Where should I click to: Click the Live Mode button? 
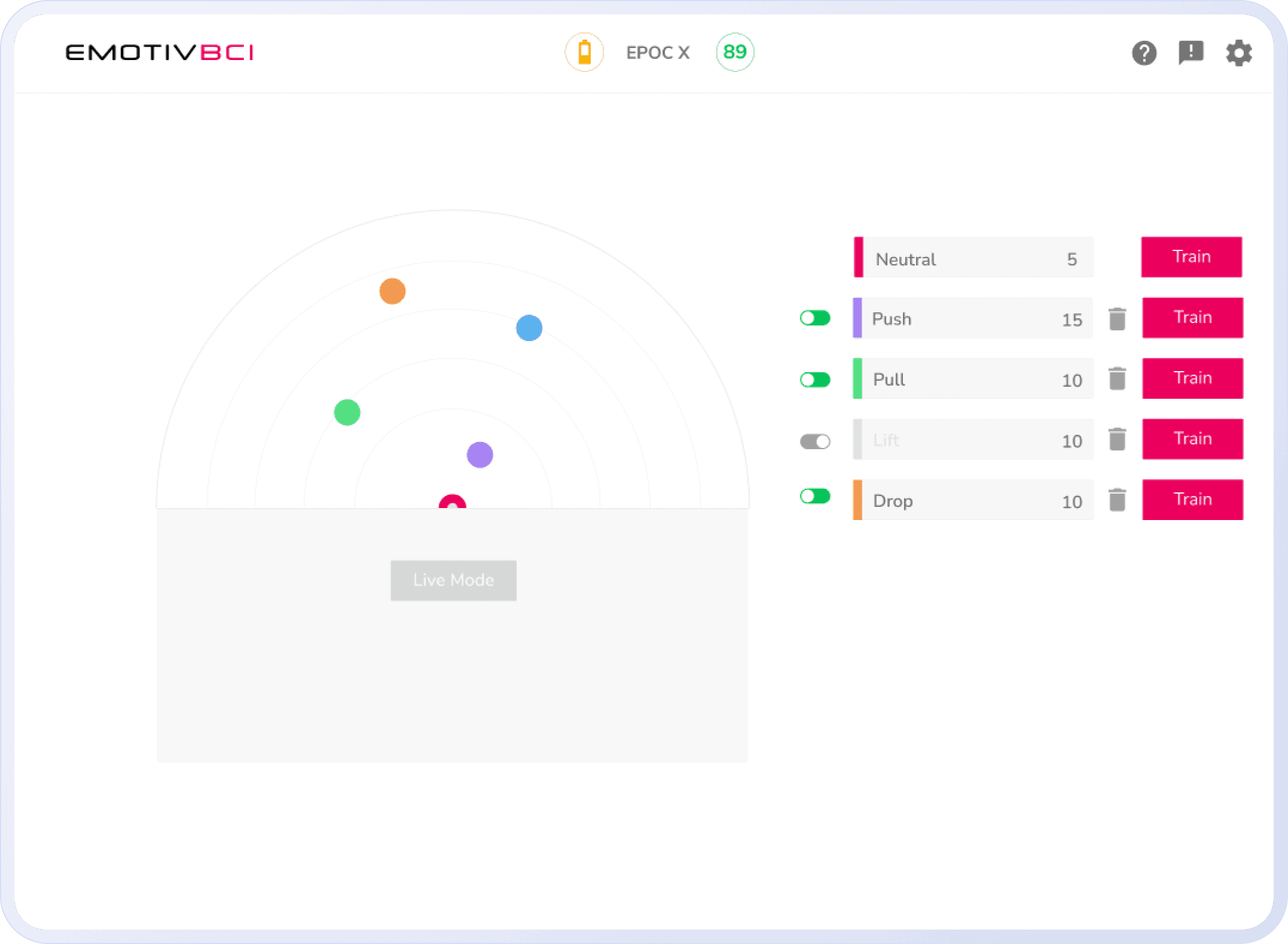[x=453, y=580]
